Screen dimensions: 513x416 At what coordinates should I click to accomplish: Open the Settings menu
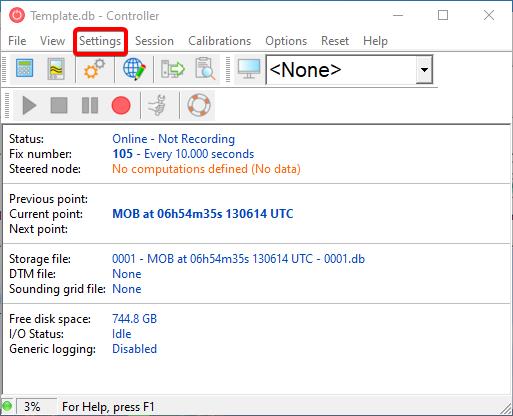coord(100,41)
